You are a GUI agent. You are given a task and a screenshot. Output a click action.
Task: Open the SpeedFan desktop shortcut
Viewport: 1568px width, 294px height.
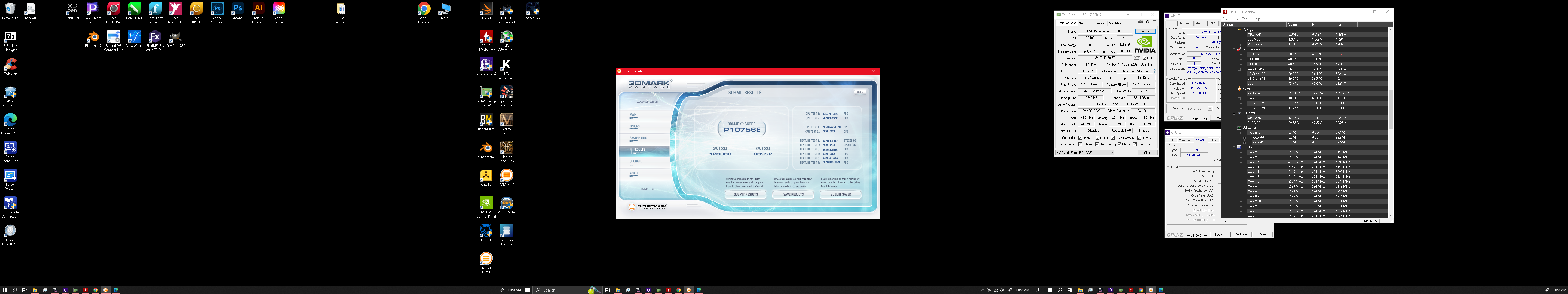tap(533, 11)
